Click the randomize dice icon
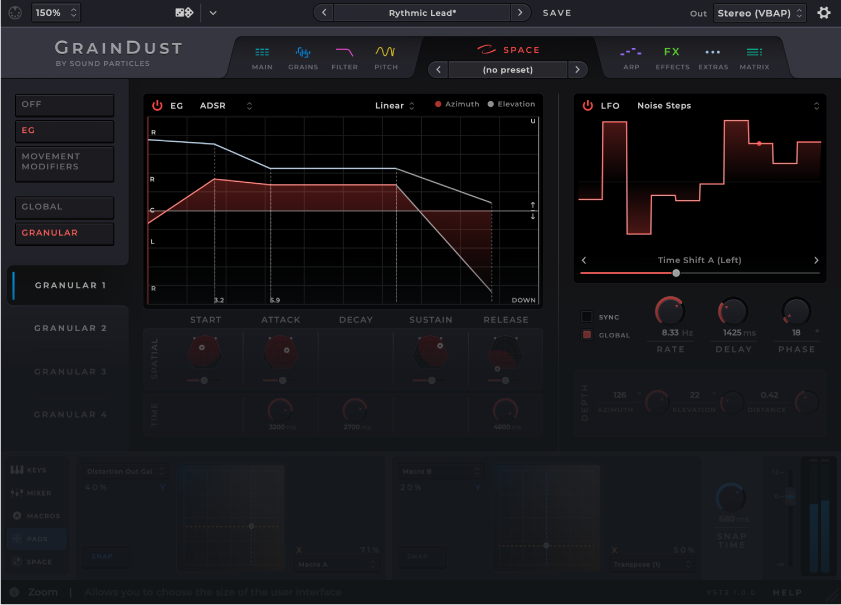 (x=184, y=13)
